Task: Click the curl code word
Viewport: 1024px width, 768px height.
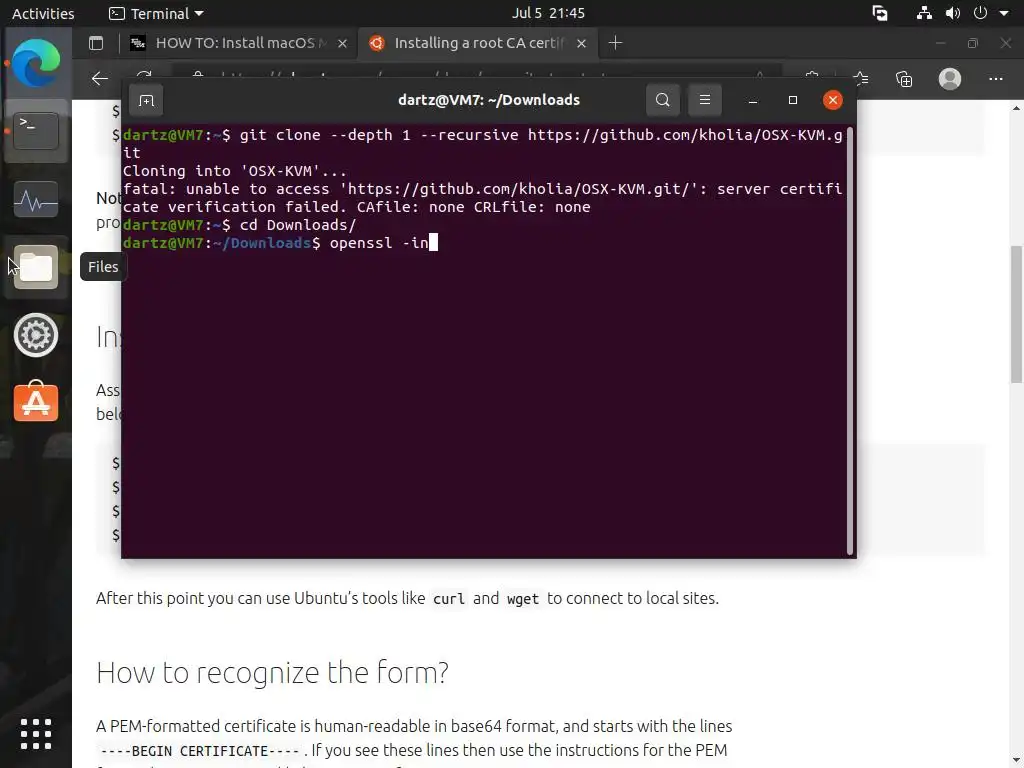Action: click(x=449, y=599)
